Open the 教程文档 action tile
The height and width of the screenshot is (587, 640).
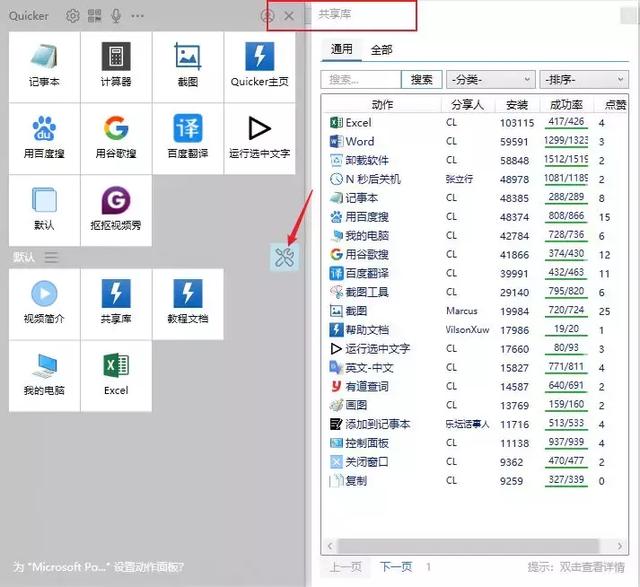tap(188, 304)
